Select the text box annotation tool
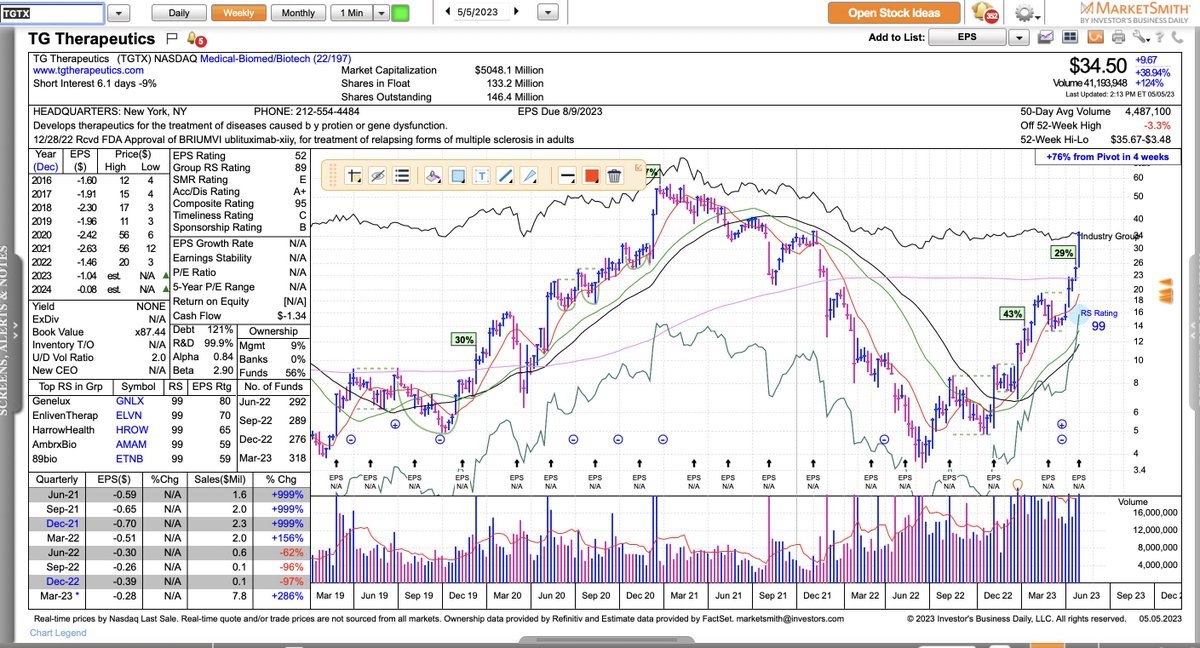Image resolution: width=1200 pixels, height=648 pixels. coord(481,176)
